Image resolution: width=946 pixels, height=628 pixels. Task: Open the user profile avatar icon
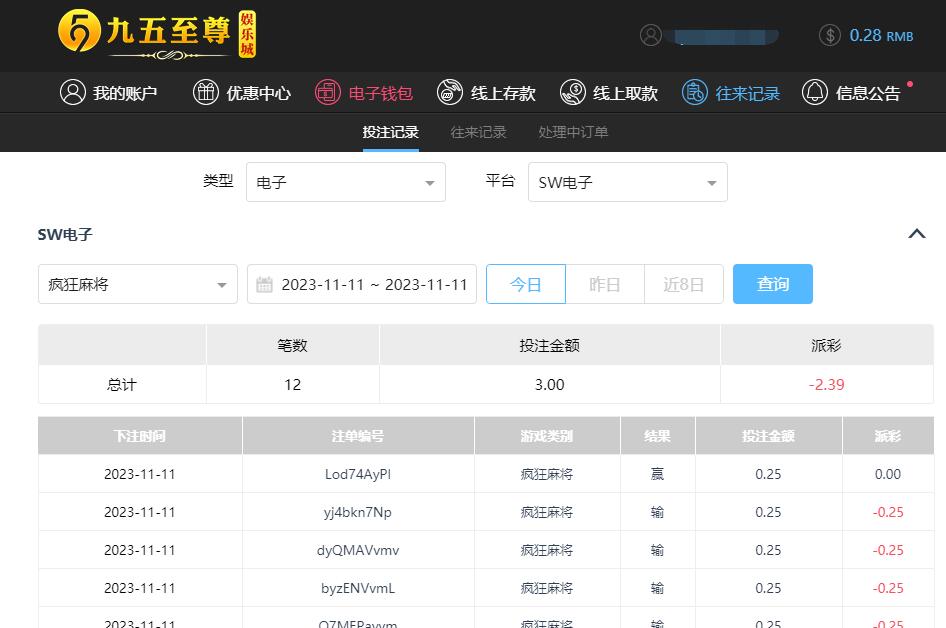tap(650, 35)
